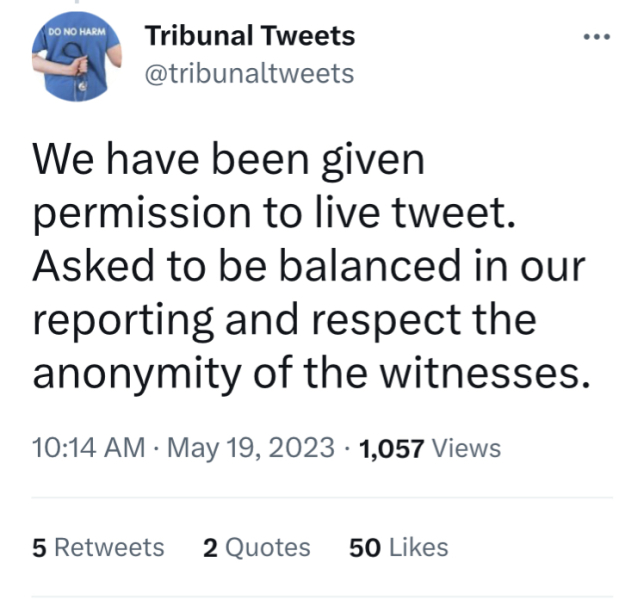Show the 5 Retweets list
The width and height of the screenshot is (619, 600).
coord(98,547)
